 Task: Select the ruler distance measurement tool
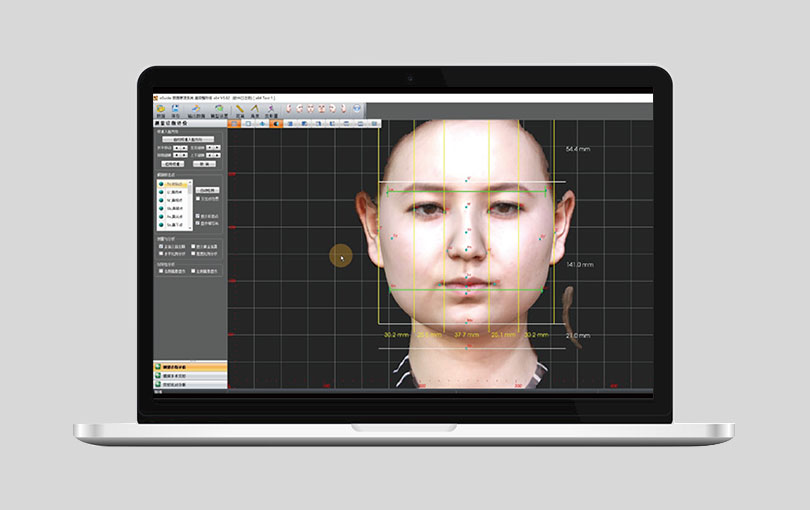click(240, 108)
